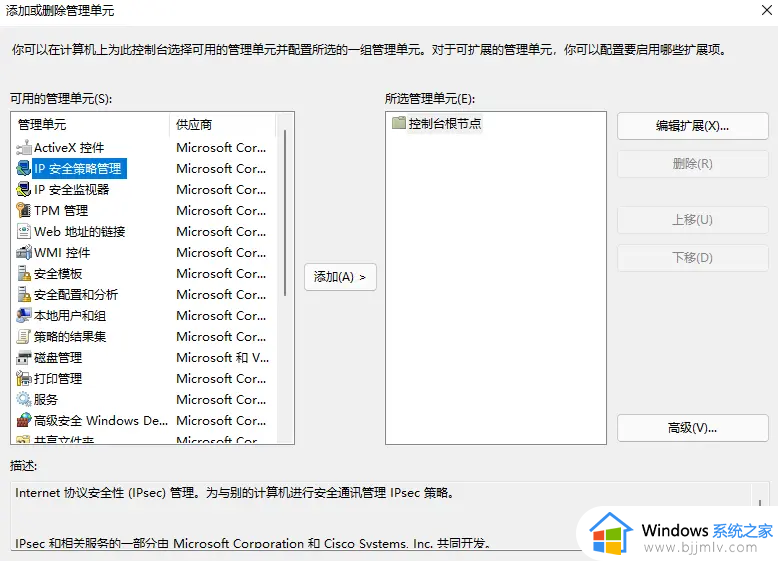This screenshot has width=778, height=561.
Task: Select the 安全模板 entry
Action: 58,273
